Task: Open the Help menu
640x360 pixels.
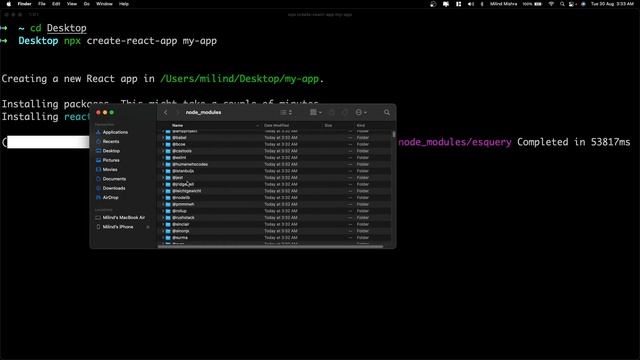Action: point(124,4)
